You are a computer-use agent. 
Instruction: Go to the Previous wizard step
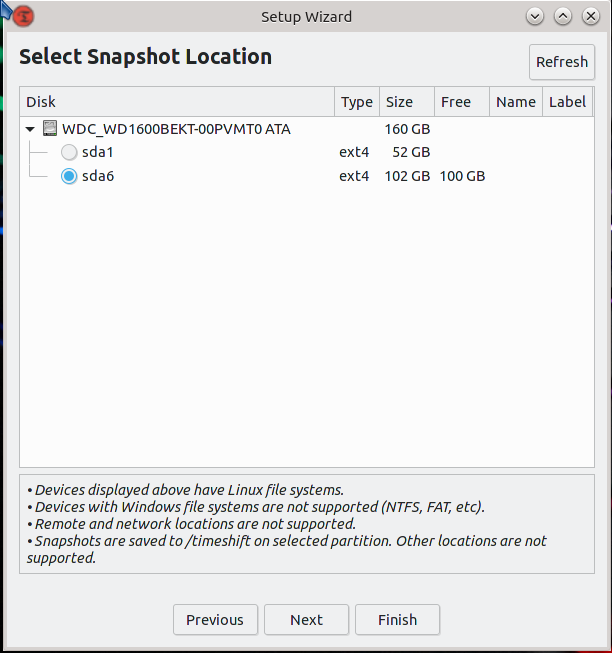pos(215,620)
